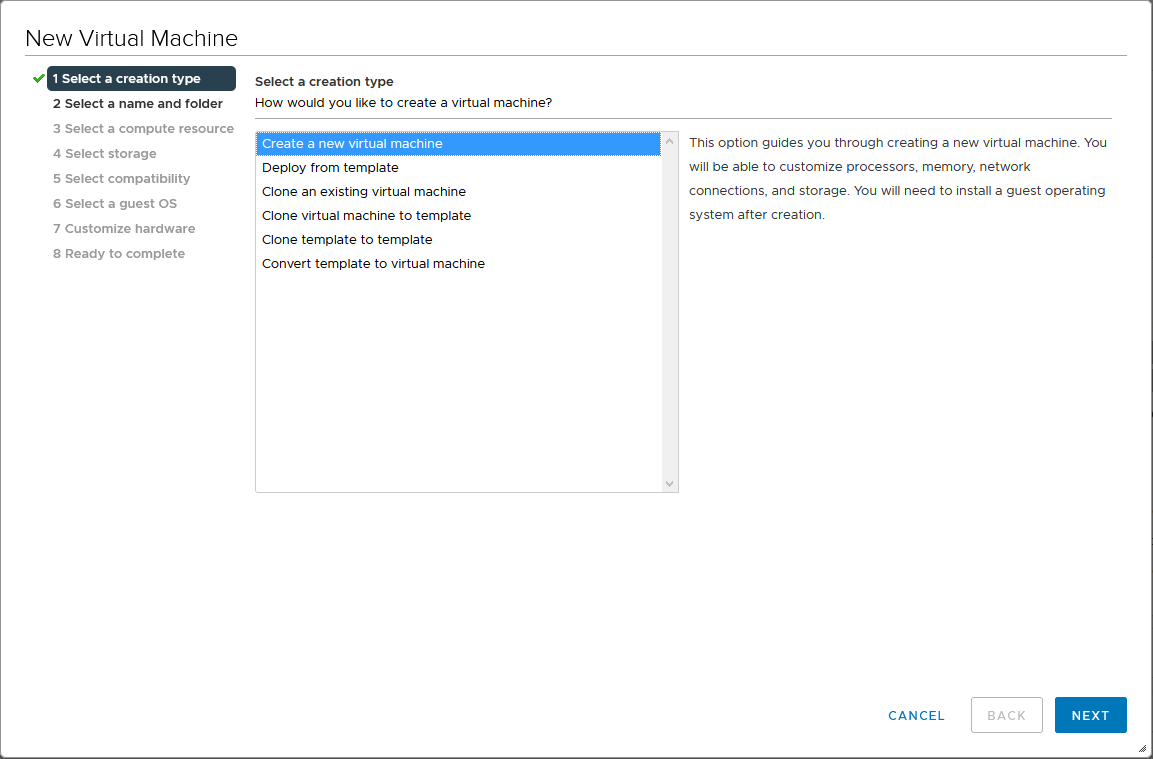1153x759 pixels.
Task: Open step 4 'Select storage'
Action: tap(104, 154)
